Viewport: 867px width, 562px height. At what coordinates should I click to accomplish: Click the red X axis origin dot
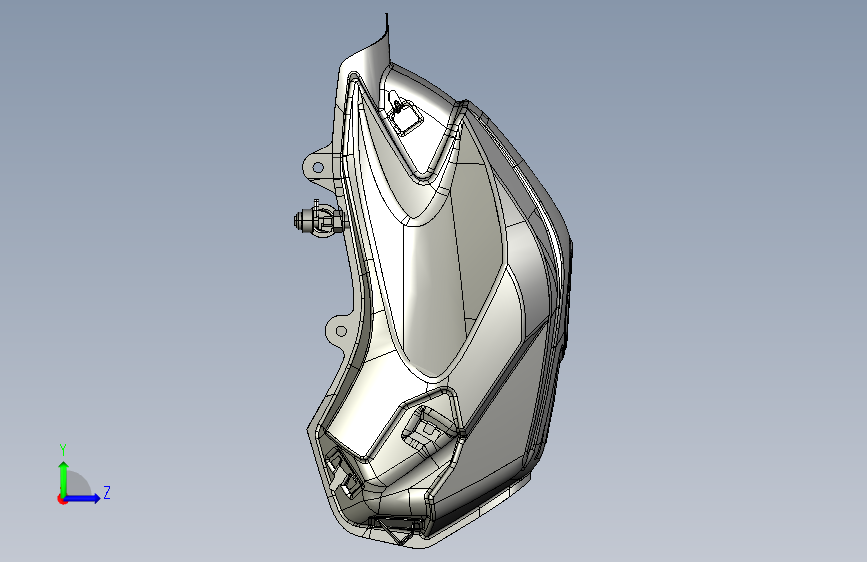62,499
